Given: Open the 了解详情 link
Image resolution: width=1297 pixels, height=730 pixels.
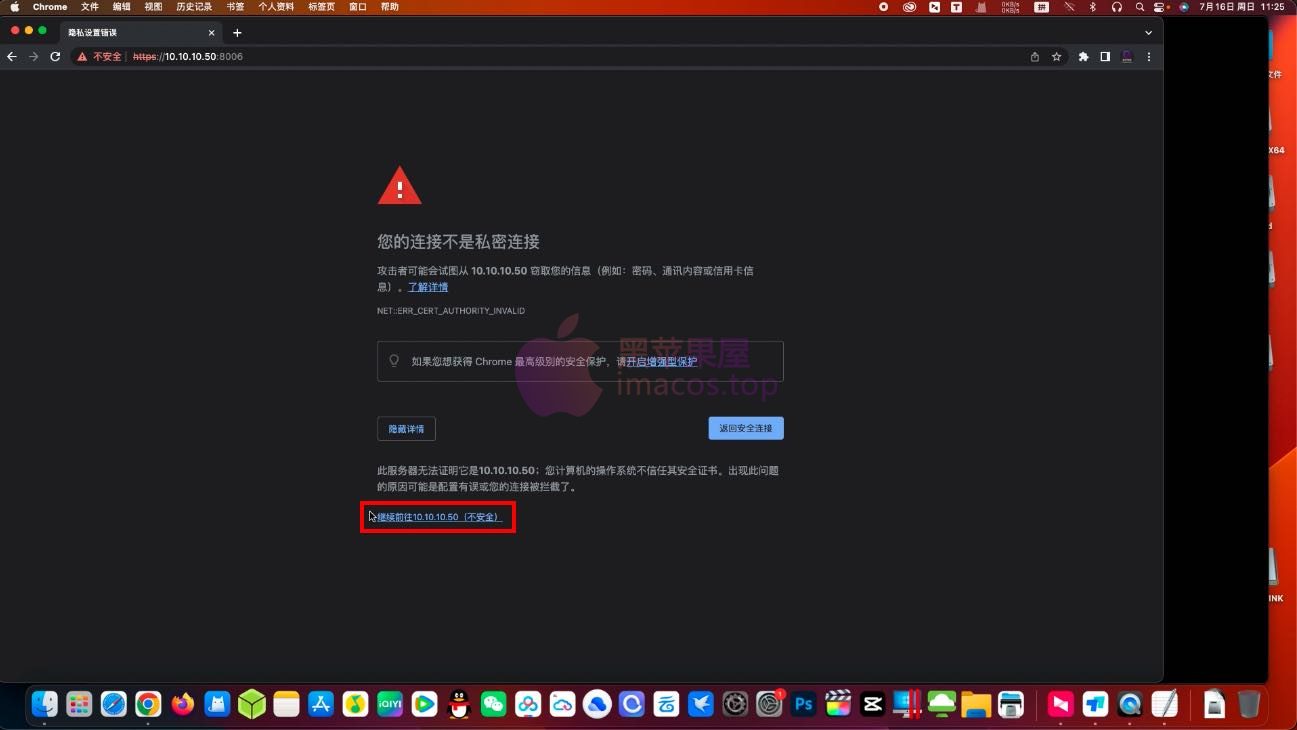Looking at the screenshot, I should 427,287.
